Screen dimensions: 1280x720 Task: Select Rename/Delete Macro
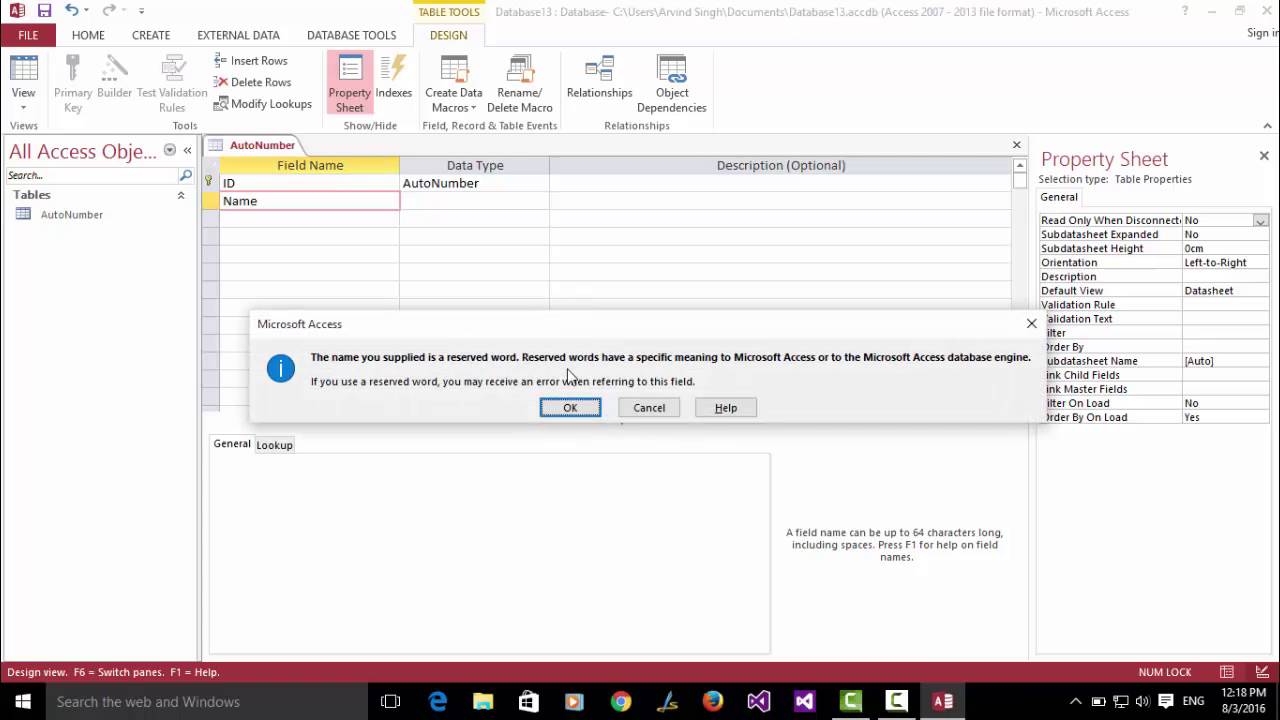coord(520,84)
